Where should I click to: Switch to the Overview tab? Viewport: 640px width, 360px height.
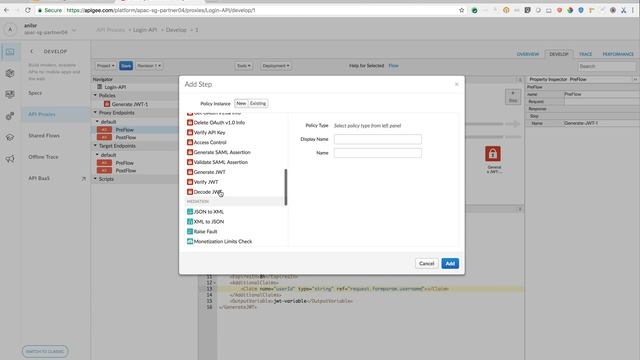pos(528,54)
